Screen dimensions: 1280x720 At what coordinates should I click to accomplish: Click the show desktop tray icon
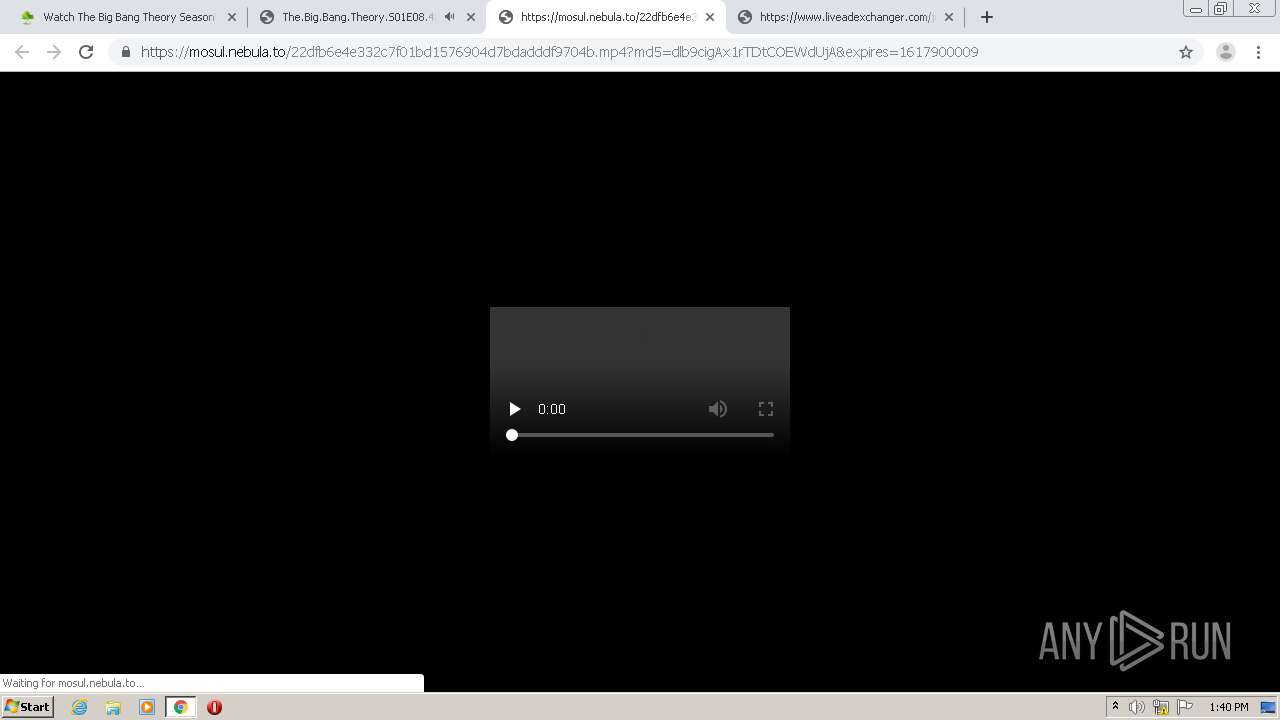click(x=1268, y=707)
